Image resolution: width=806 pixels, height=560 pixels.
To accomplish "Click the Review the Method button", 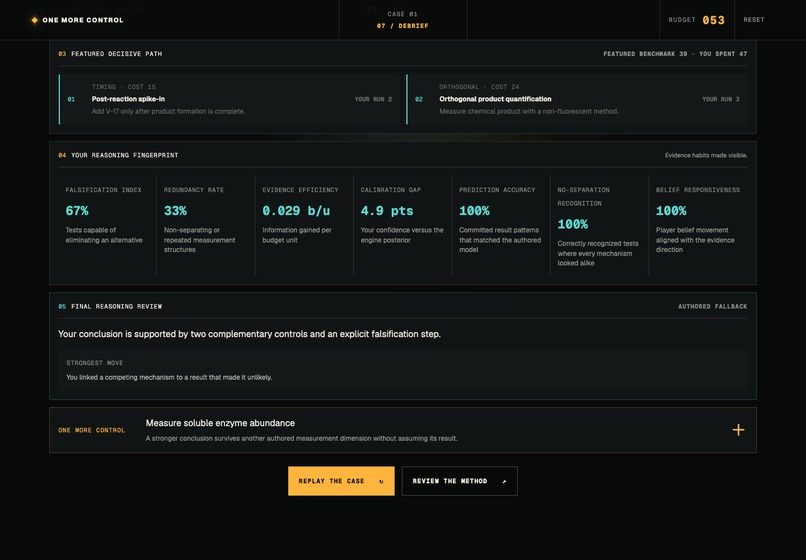I will click(x=460, y=481).
